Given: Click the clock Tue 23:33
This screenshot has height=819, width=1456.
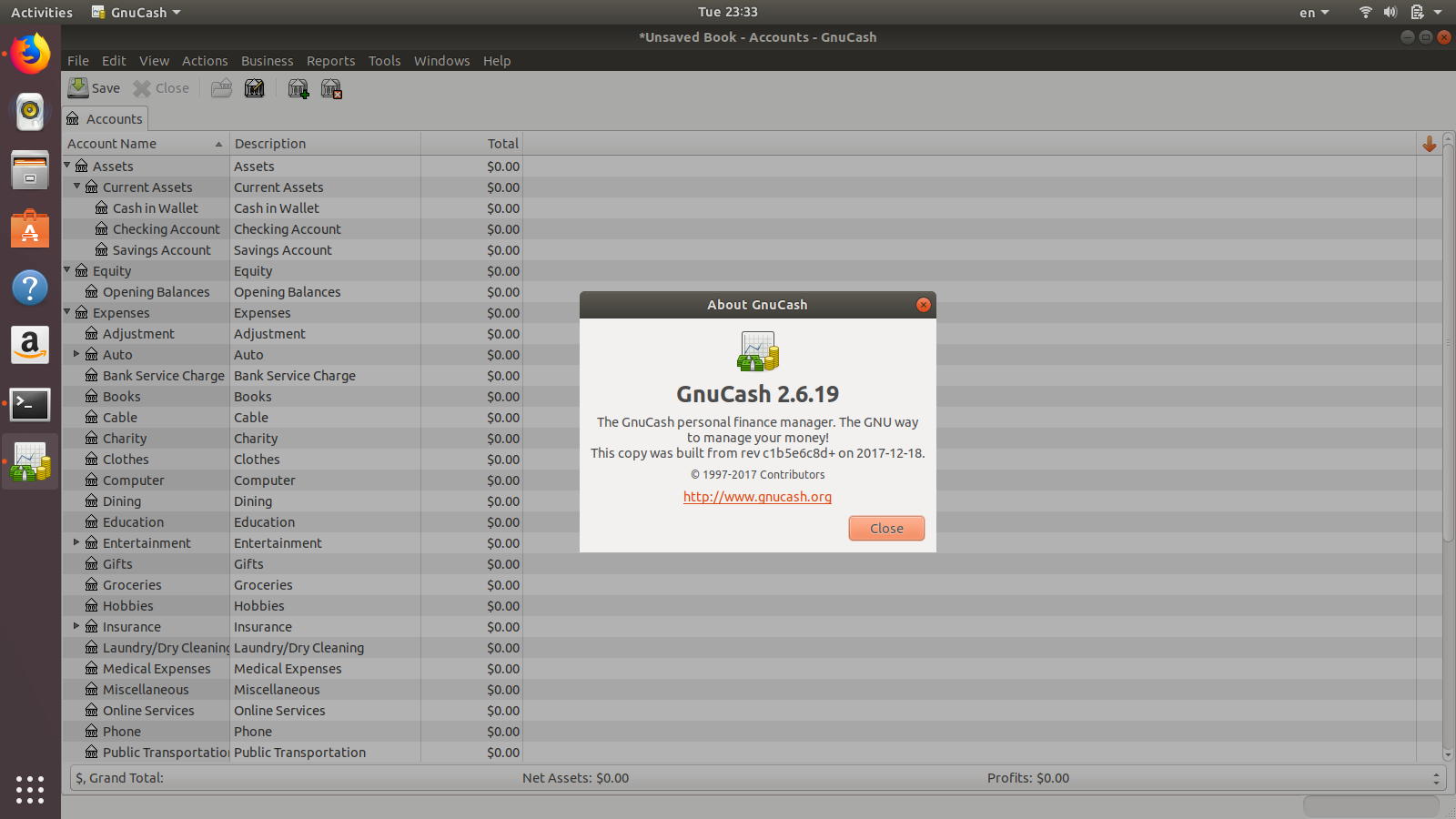Looking at the screenshot, I should pos(727,12).
